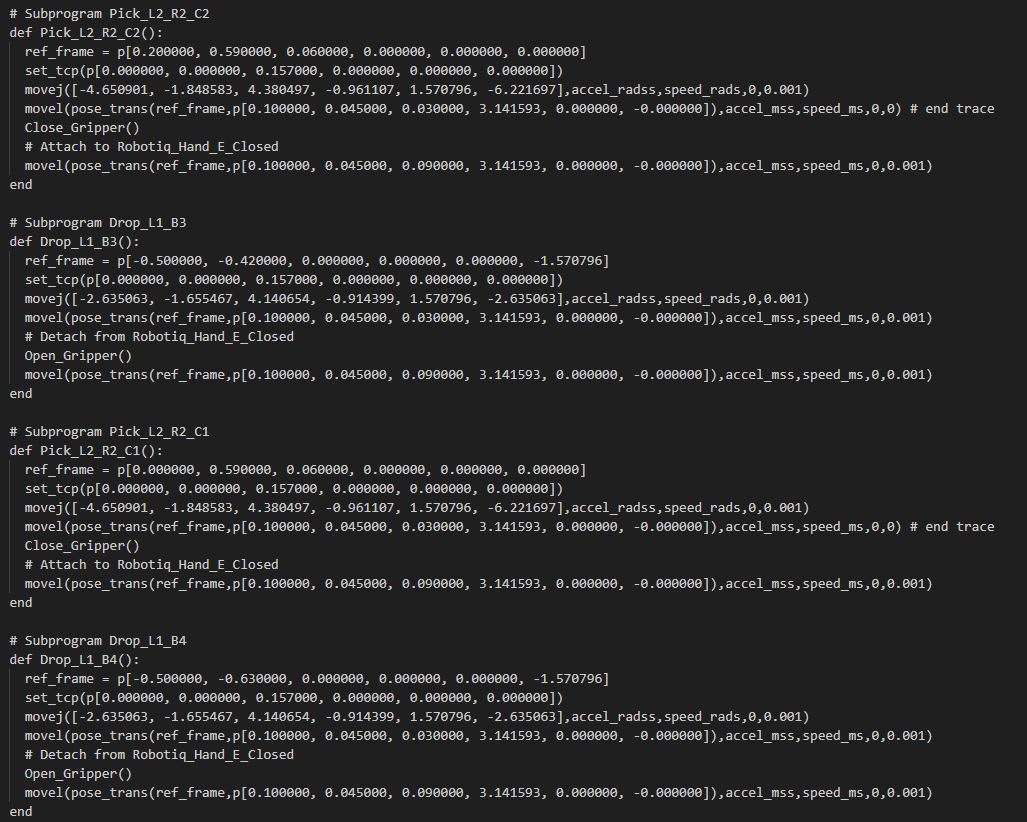Click '# Attach to Robotiq_Hand_E_Closed' in Pick_L2_R2_C1

tap(152, 564)
